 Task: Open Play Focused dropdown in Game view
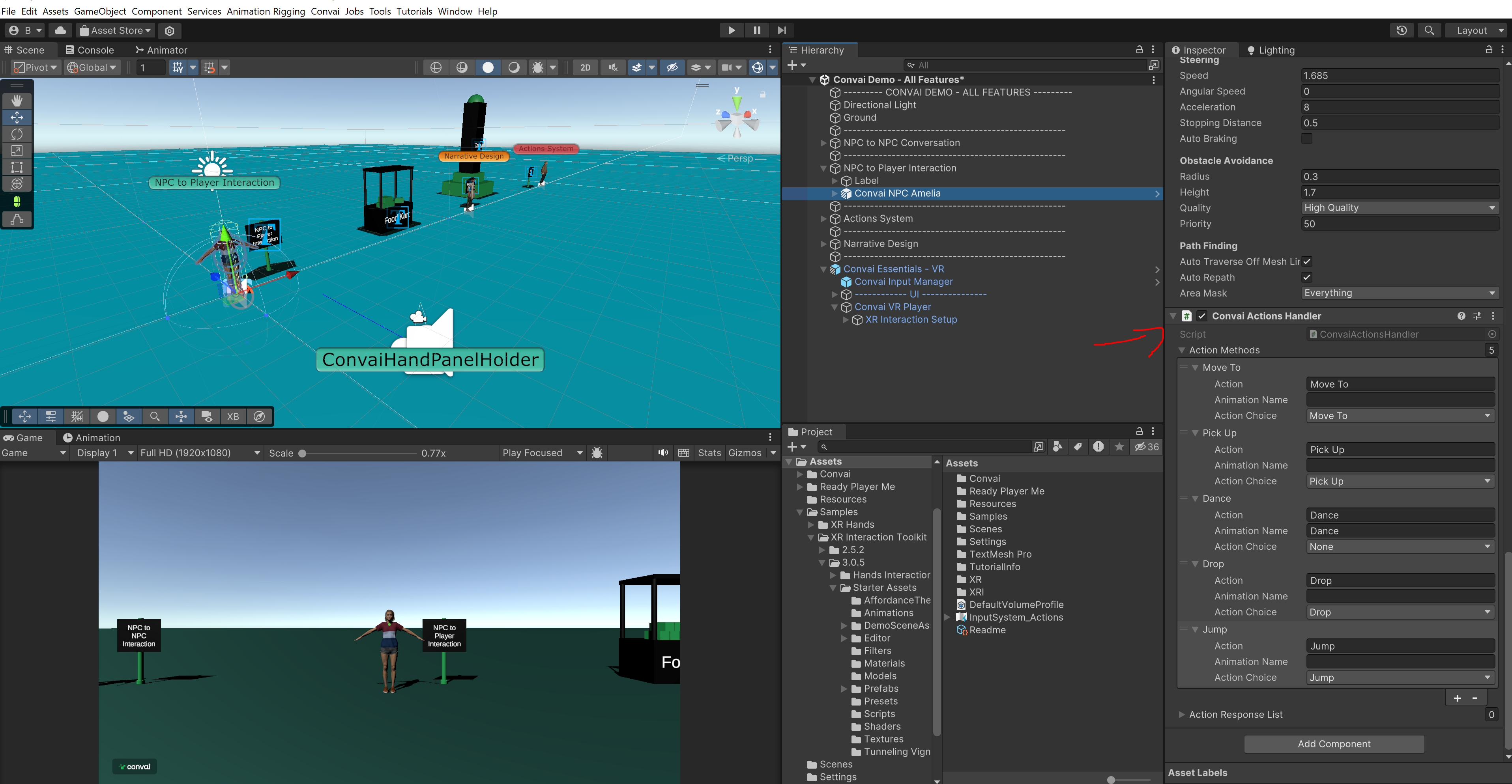543,452
